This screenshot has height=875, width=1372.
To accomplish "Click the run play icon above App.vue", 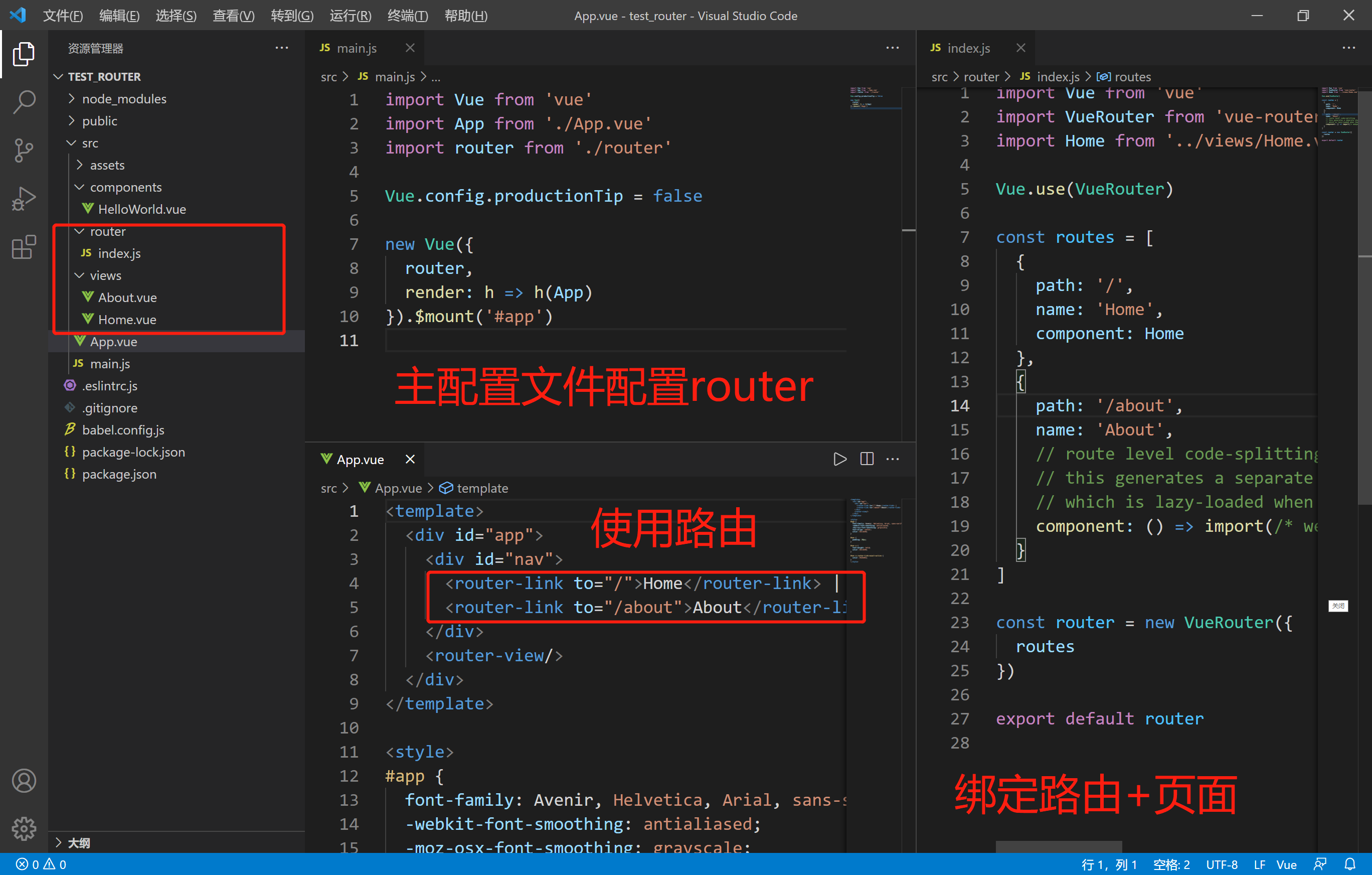I will pyautogui.click(x=839, y=459).
